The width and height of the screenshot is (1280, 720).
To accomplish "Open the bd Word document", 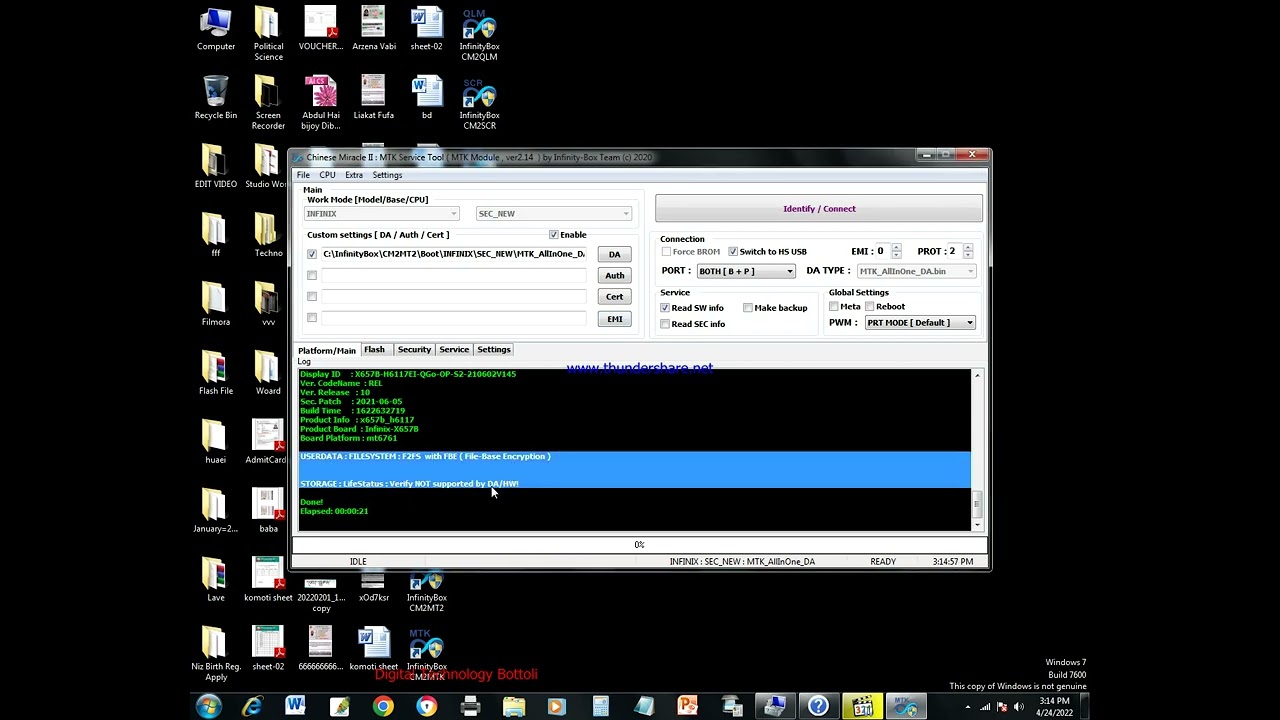I will [x=427, y=98].
